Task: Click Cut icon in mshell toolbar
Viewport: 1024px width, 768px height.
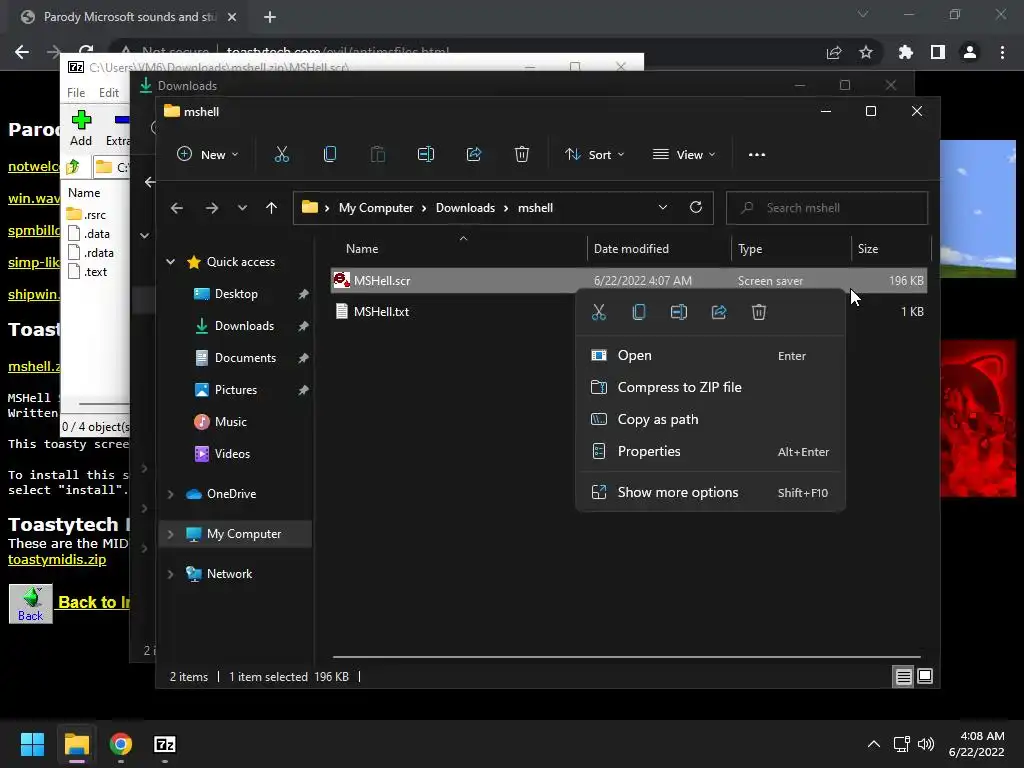Action: (281, 155)
